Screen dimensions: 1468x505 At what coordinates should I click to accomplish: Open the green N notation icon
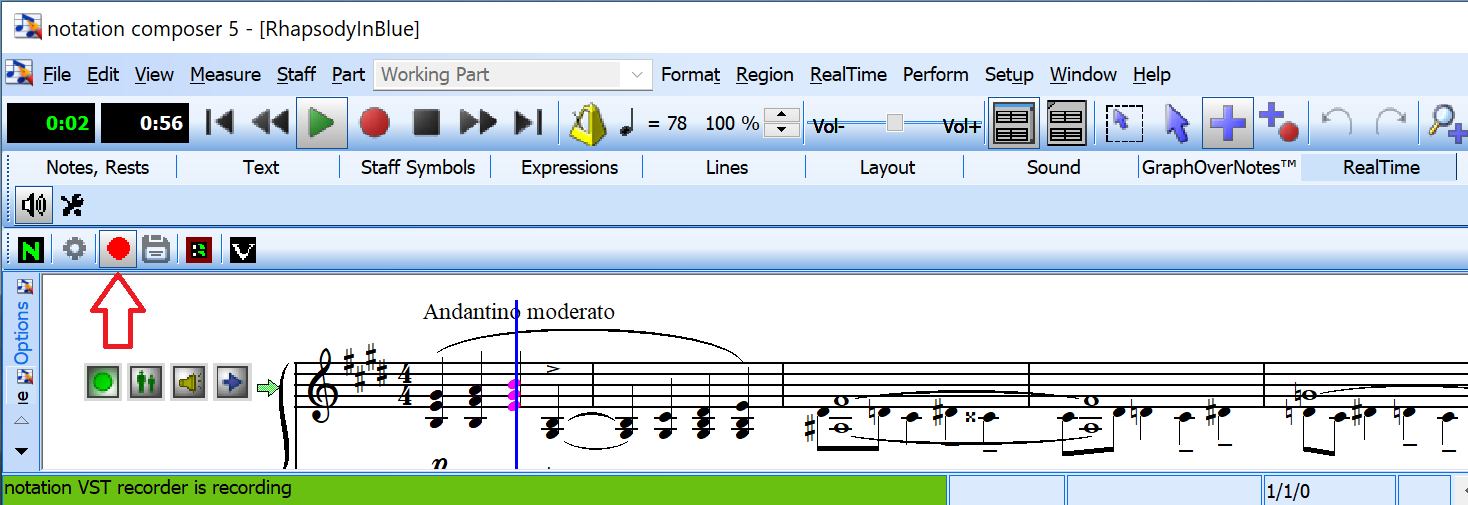pos(30,249)
